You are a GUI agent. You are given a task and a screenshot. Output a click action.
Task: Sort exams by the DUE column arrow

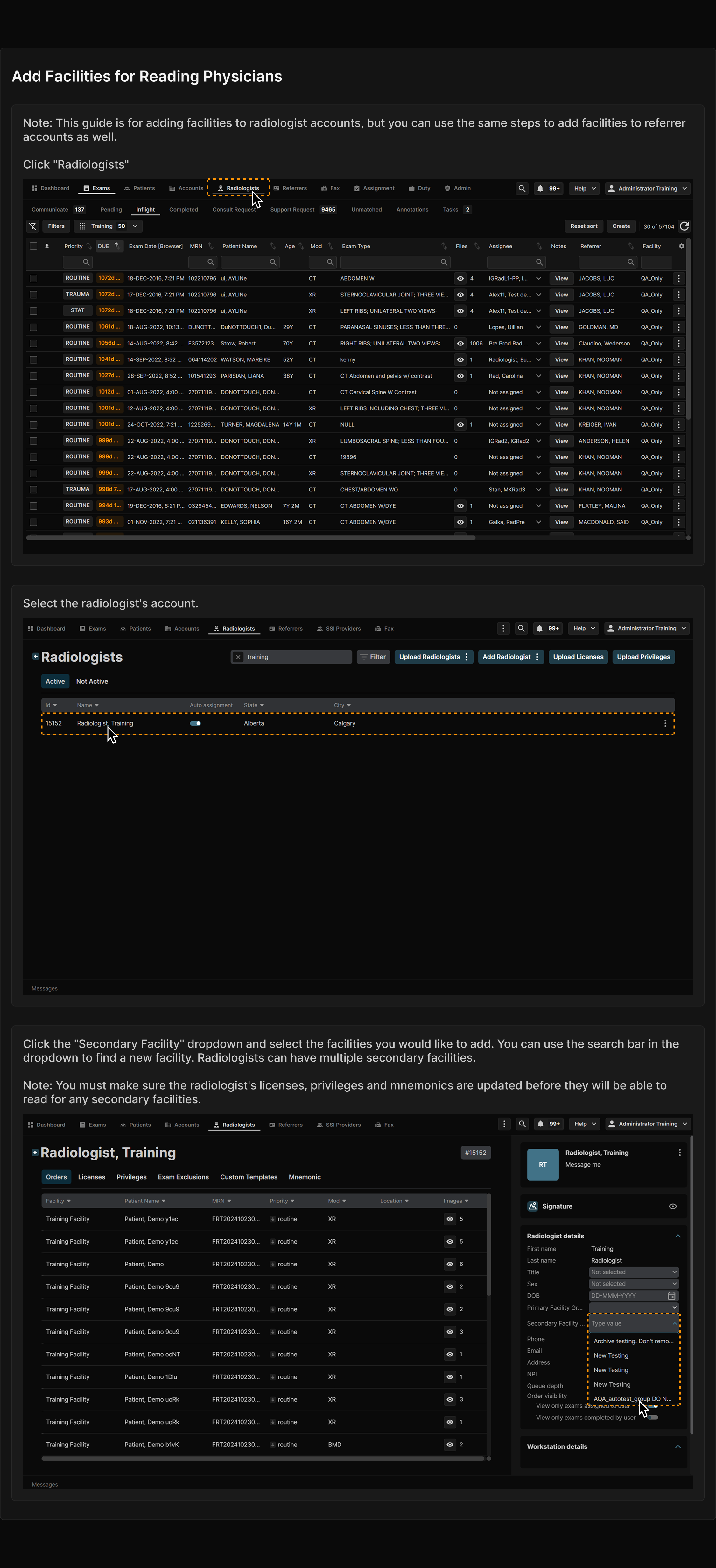[116, 245]
